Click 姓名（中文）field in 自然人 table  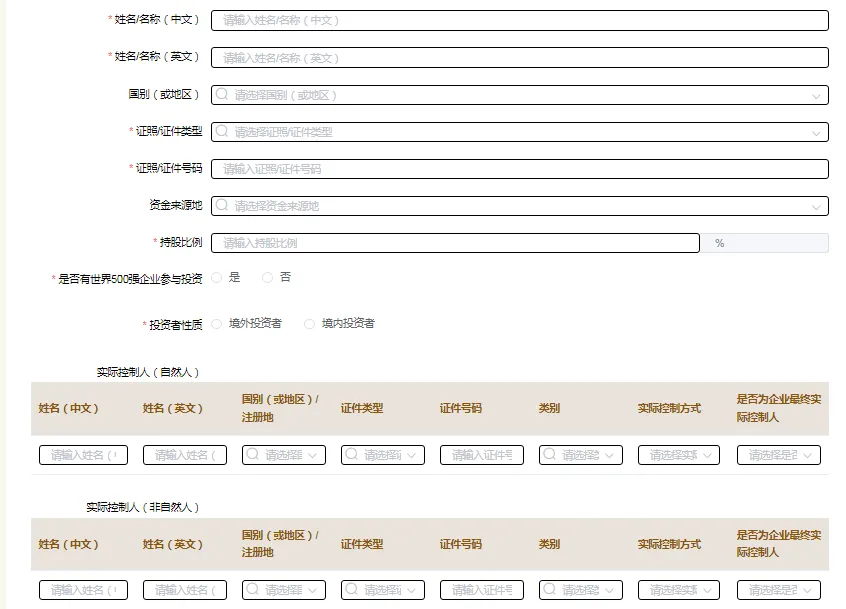coord(83,455)
